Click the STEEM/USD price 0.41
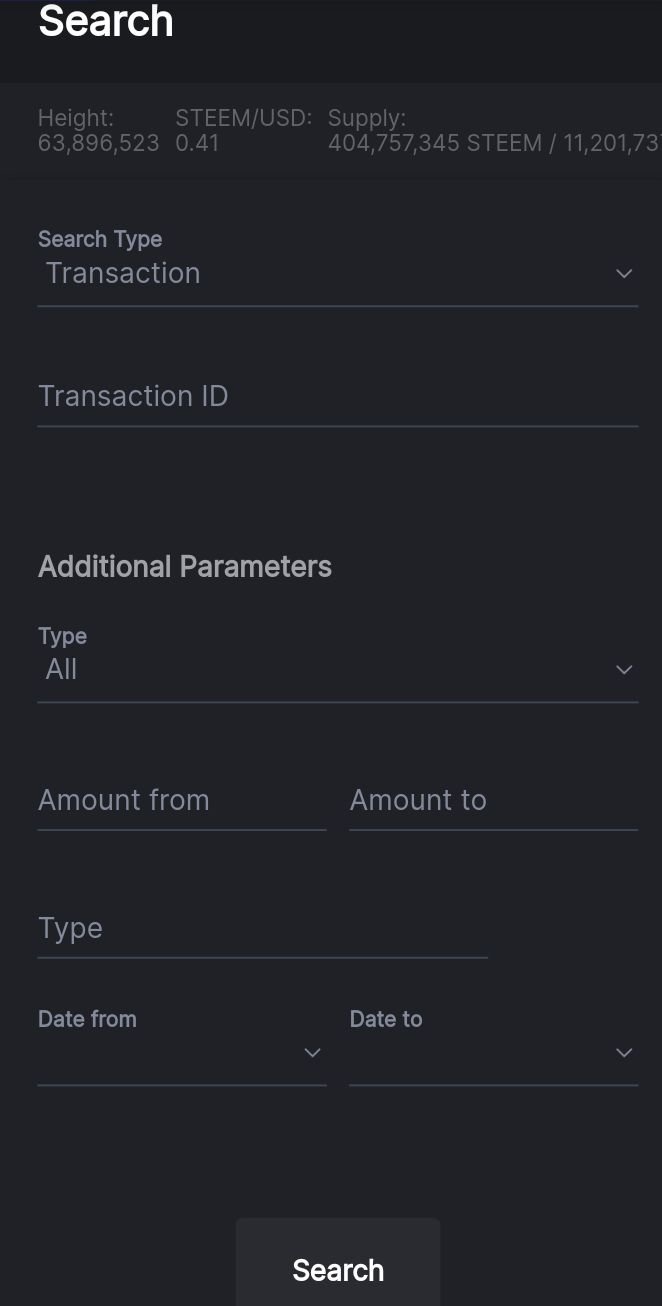The height and width of the screenshot is (1306, 662). tap(197, 143)
